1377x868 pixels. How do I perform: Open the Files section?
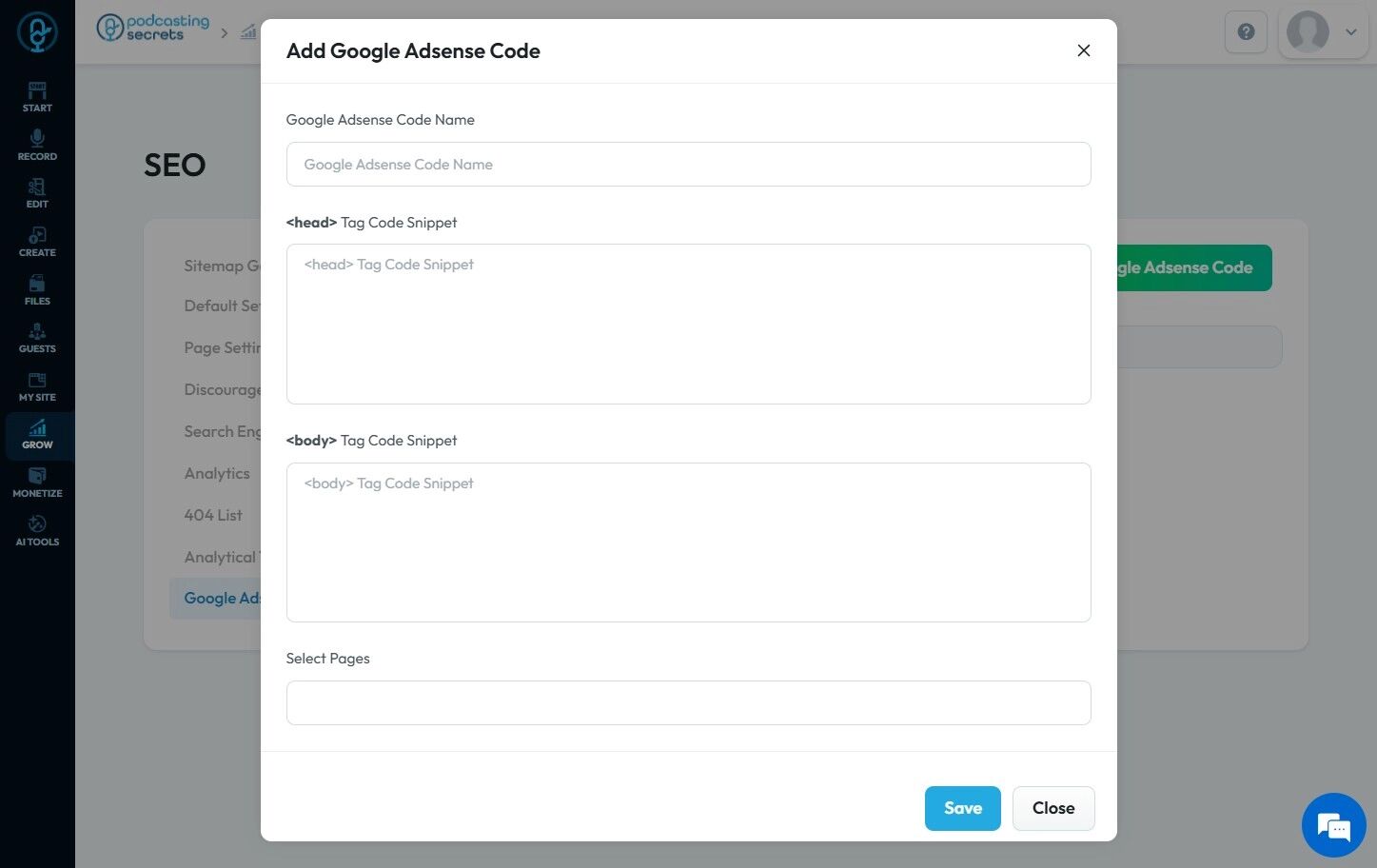(x=37, y=290)
